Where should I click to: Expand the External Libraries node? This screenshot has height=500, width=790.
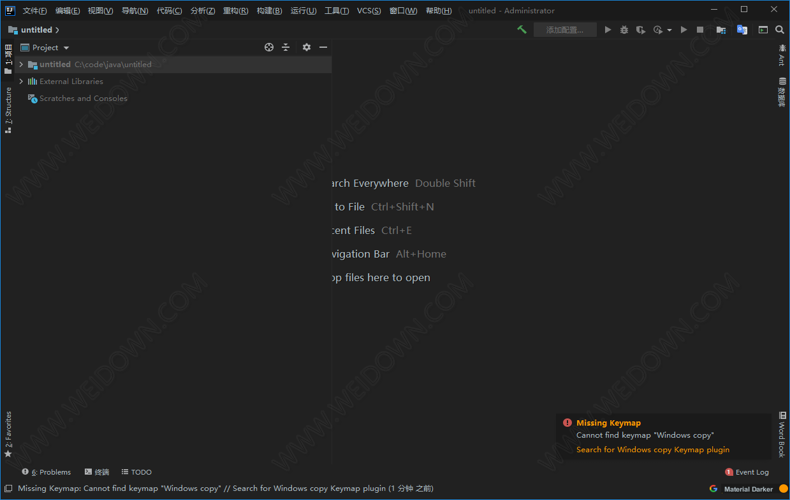(21, 81)
